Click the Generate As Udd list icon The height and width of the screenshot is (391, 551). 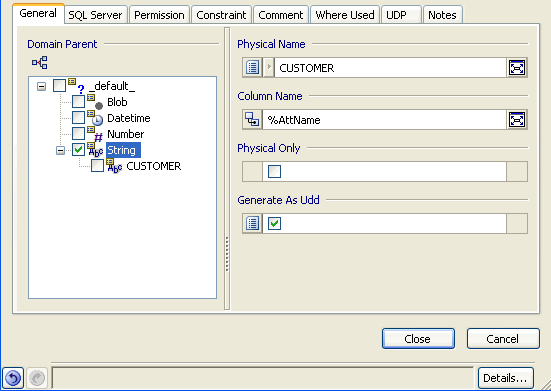[x=252, y=223]
